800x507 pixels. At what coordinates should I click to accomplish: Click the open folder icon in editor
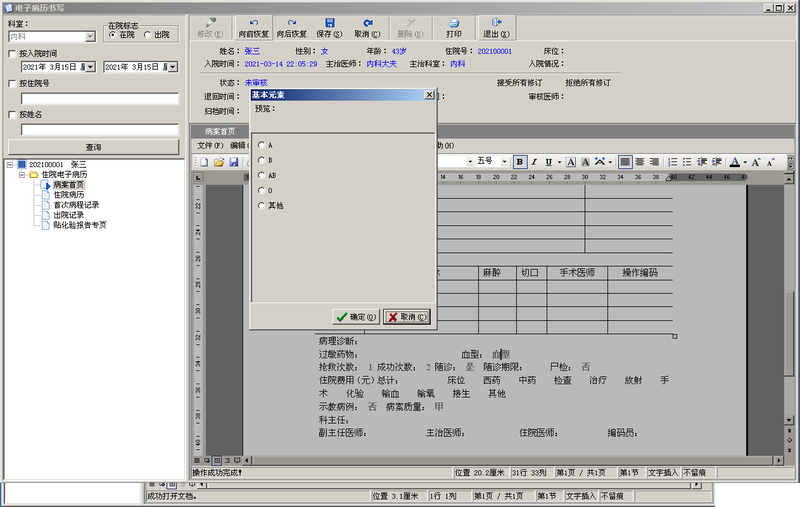[x=219, y=162]
